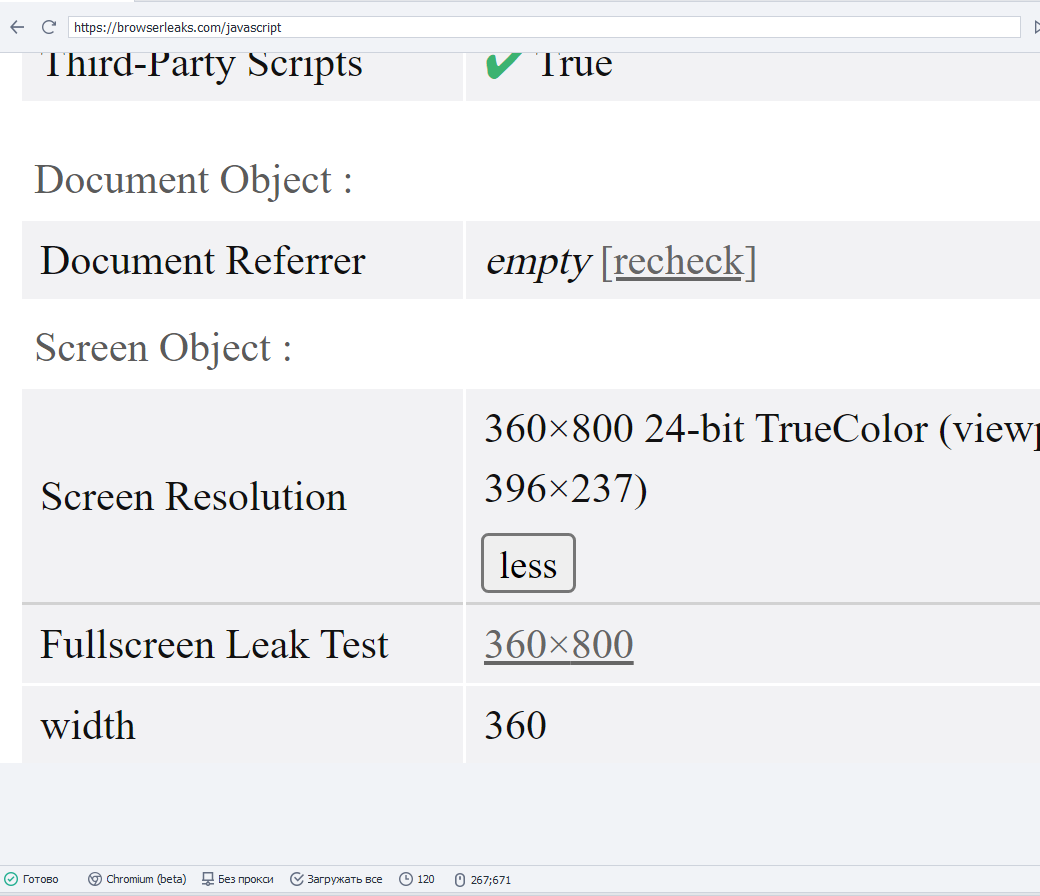Click the 267;671 mouse coordinates value
The width and height of the screenshot is (1040, 896).
tap(491, 879)
